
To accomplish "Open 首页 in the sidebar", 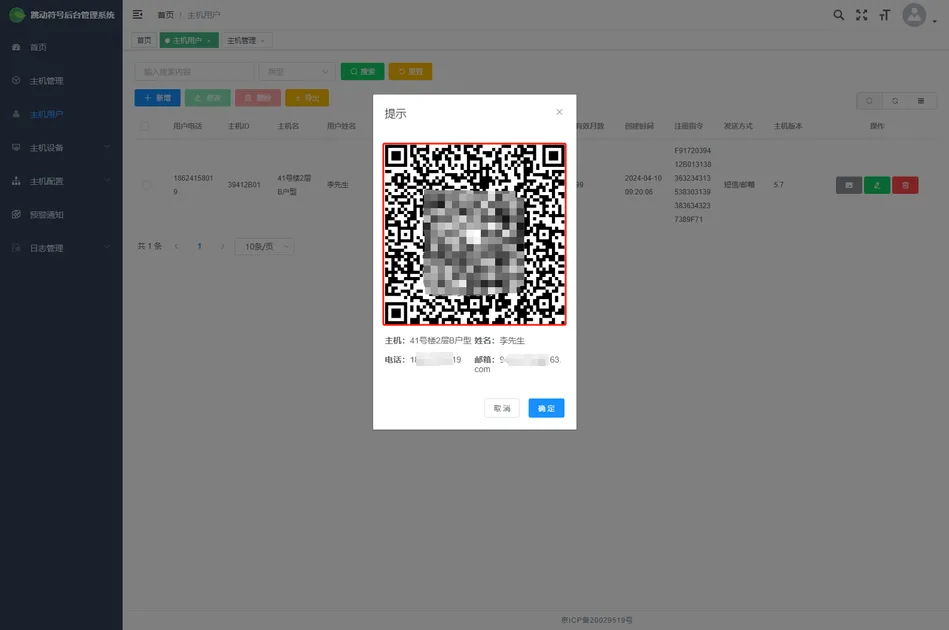I will [61, 47].
